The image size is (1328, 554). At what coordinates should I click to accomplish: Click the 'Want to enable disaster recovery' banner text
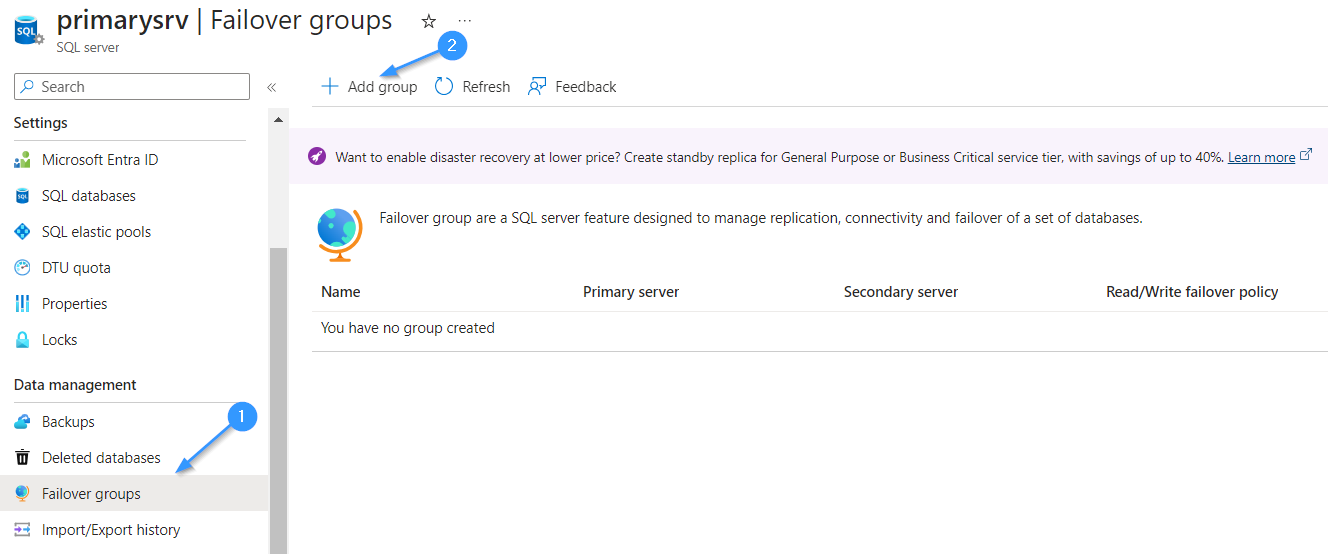pyautogui.click(x=779, y=157)
